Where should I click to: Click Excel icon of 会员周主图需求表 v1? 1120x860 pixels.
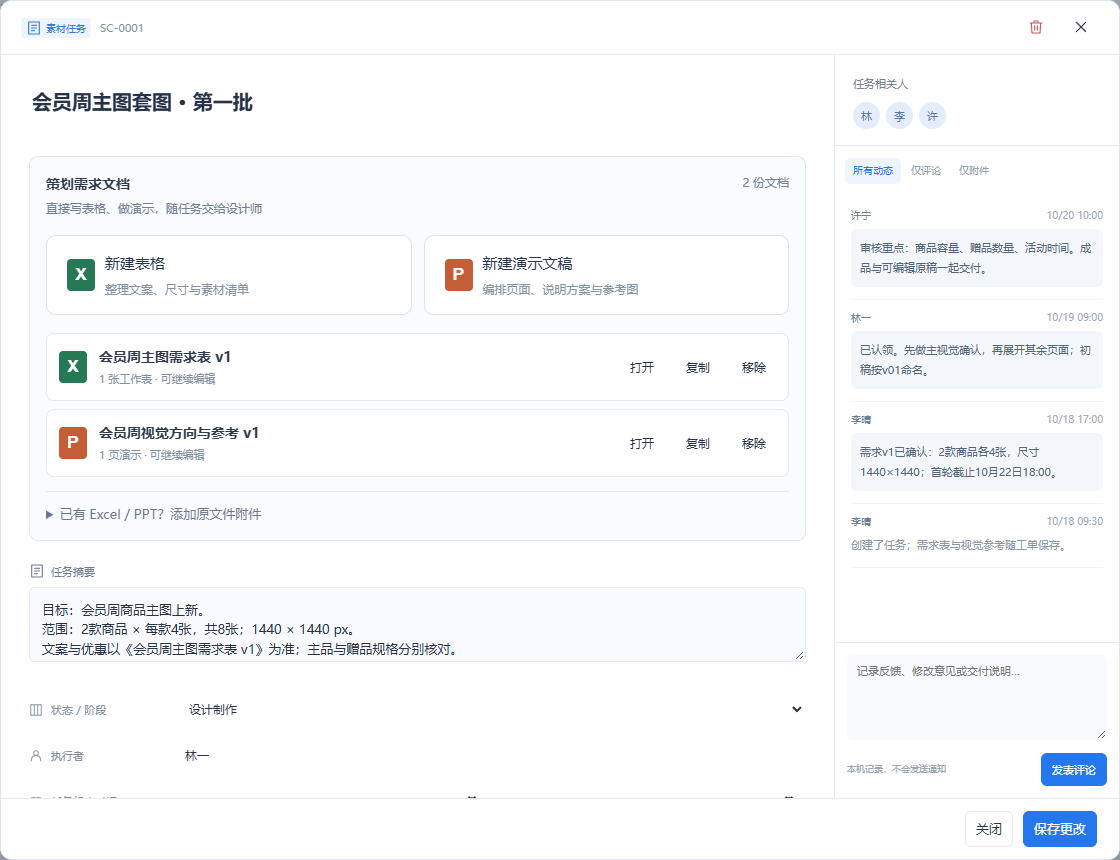point(73,366)
